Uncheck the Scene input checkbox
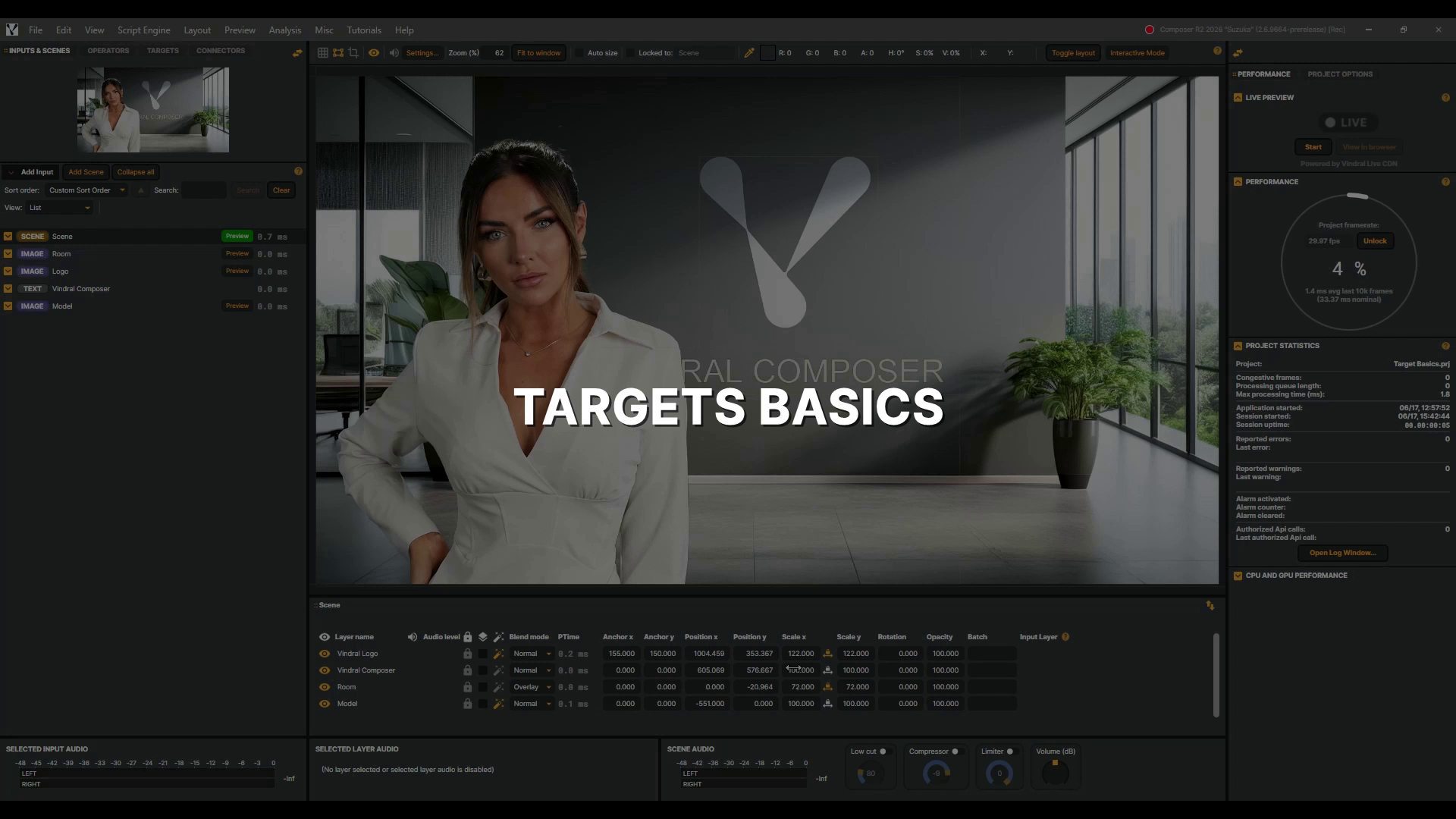 point(8,237)
